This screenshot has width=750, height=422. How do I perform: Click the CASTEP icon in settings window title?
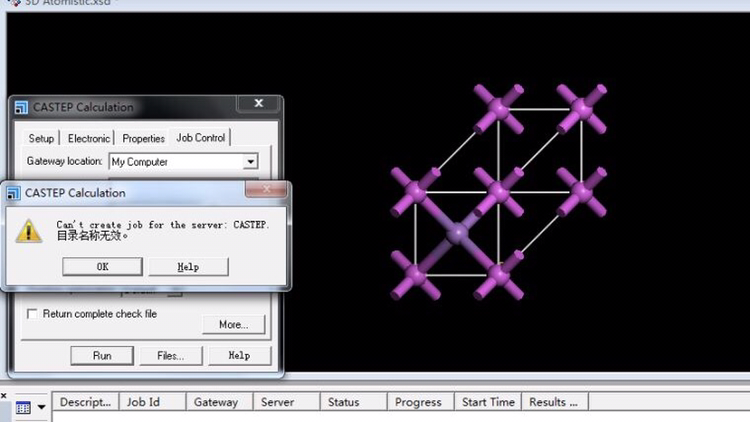[x=21, y=107]
